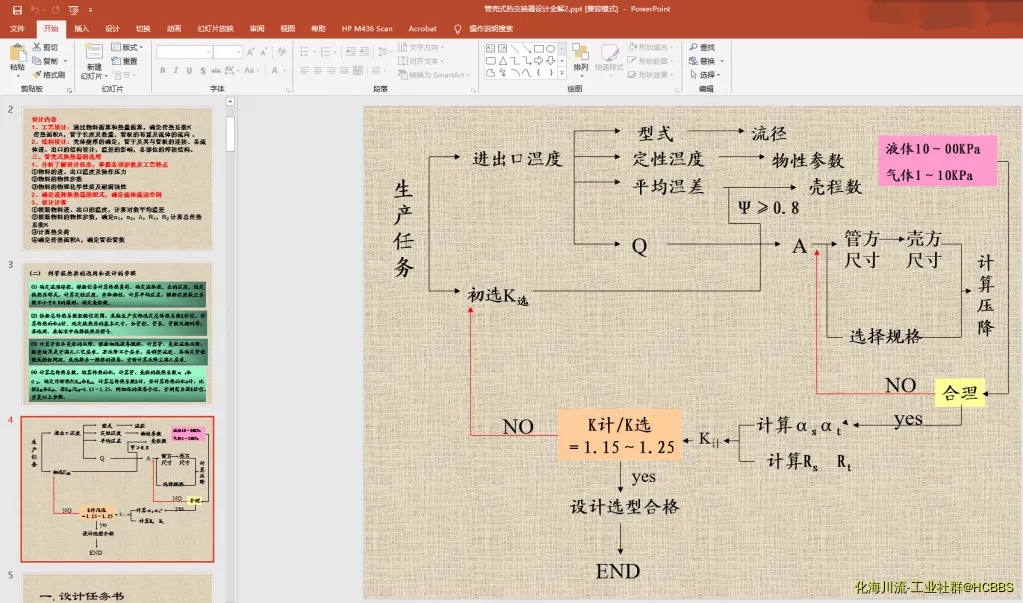Open the Acrobat tab
Screen dimensions: 1023x603
coord(422,29)
